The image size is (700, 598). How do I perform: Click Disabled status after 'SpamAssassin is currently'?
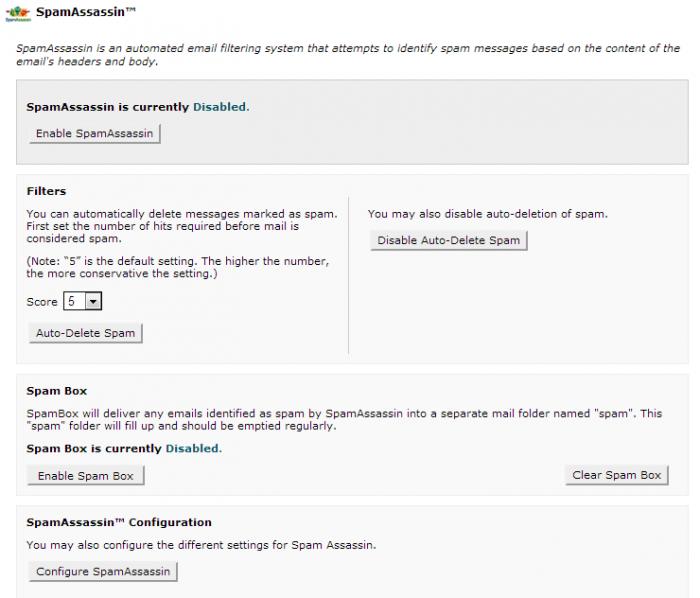coord(220,106)
